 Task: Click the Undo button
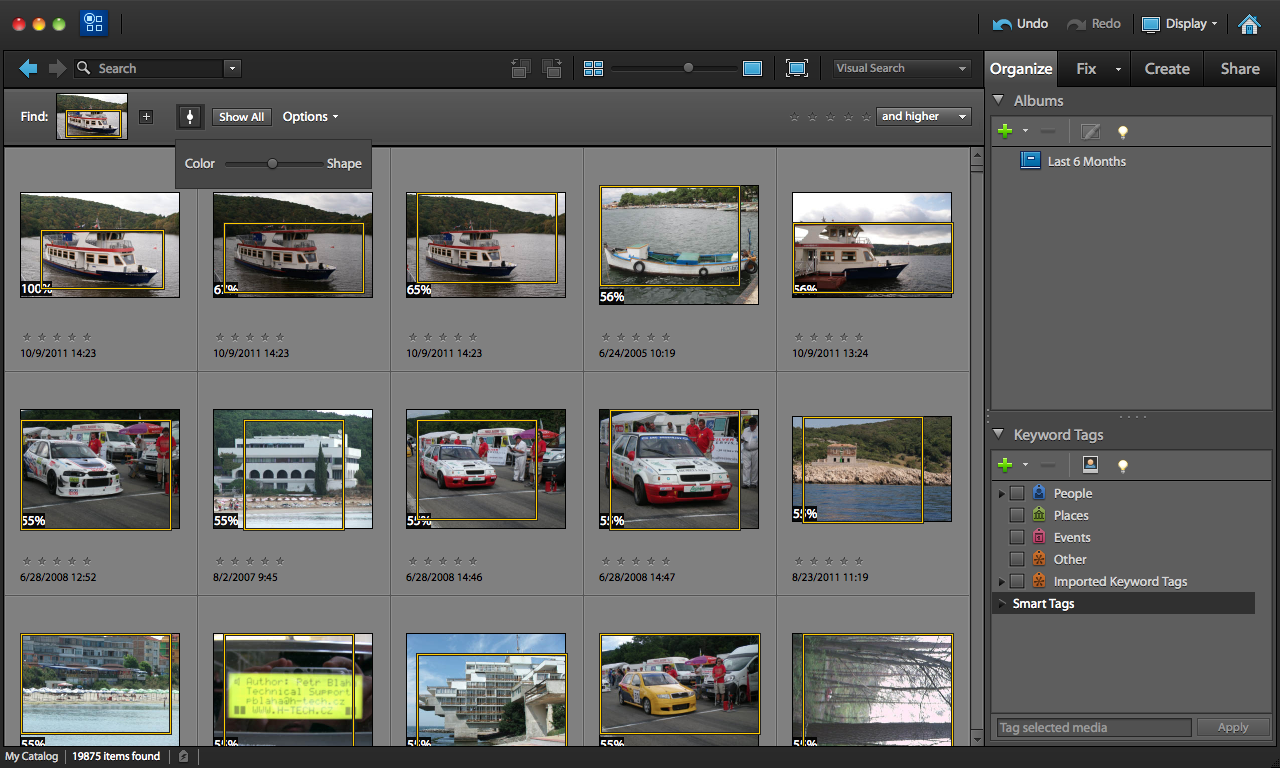tap(1020, 24)
